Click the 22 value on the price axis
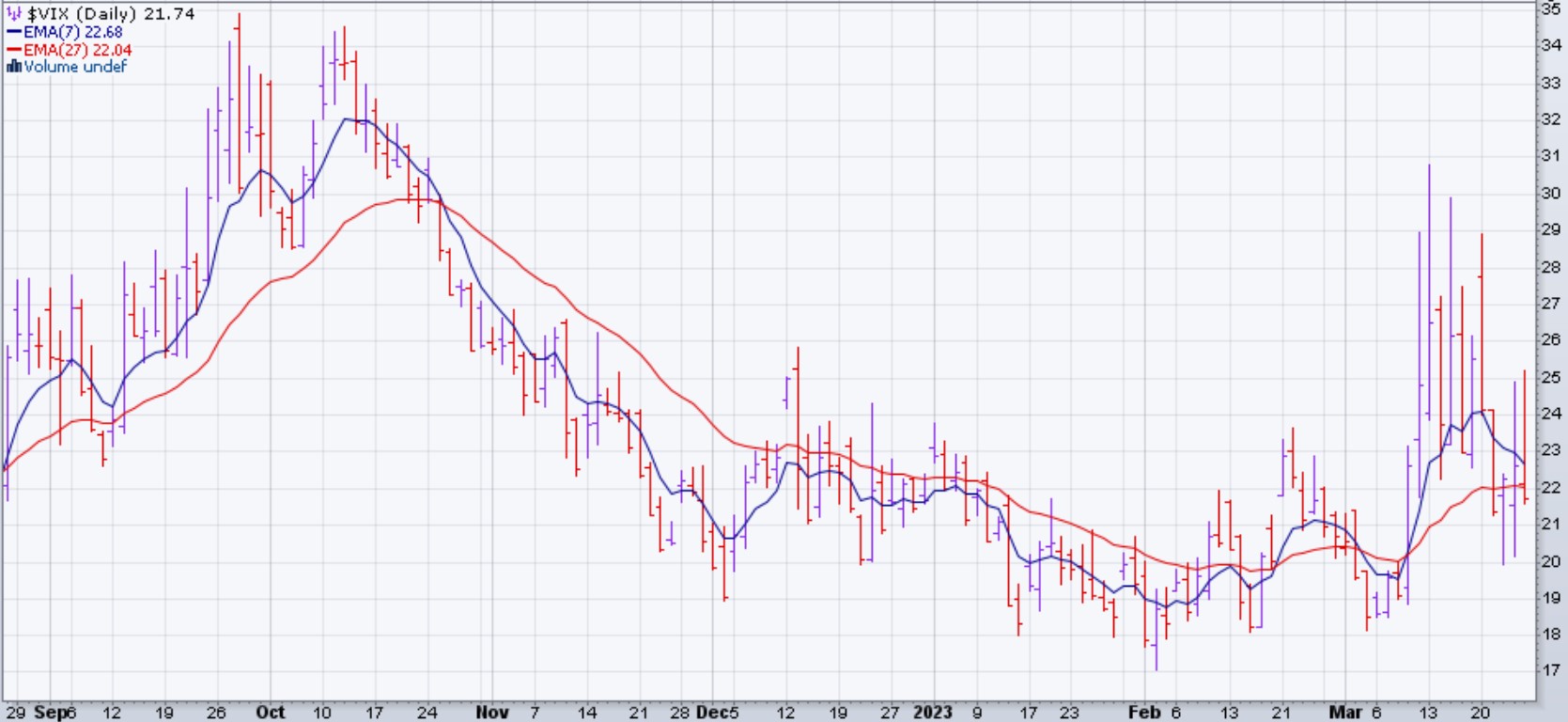 point(1551,487)
